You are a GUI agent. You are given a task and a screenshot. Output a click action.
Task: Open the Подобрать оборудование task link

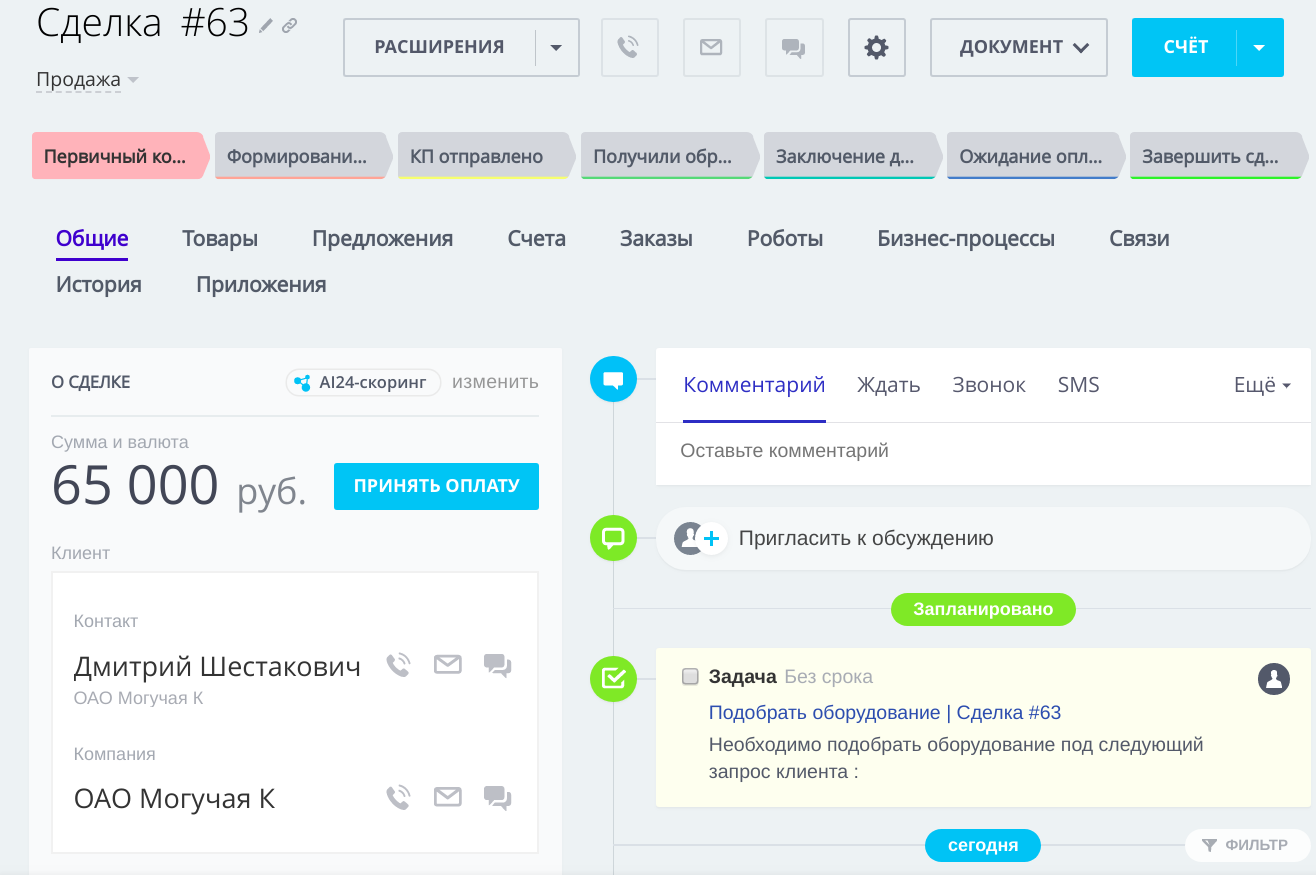point(884,712)
